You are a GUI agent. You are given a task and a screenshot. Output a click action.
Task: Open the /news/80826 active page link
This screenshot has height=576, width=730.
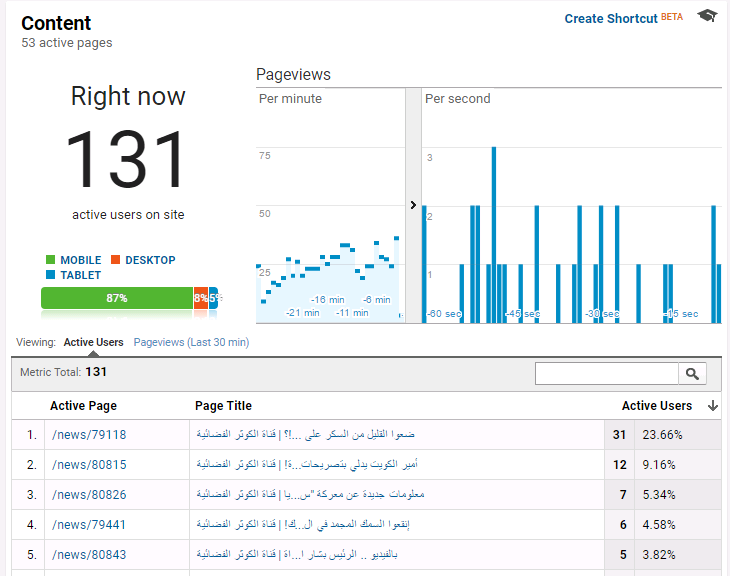coord(89,495)
